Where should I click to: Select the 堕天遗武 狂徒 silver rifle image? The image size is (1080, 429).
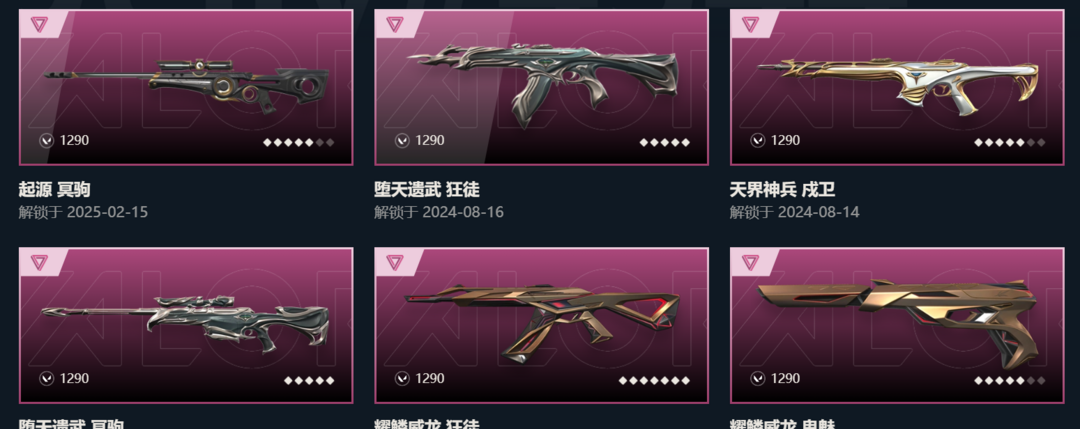pos(543,84)
